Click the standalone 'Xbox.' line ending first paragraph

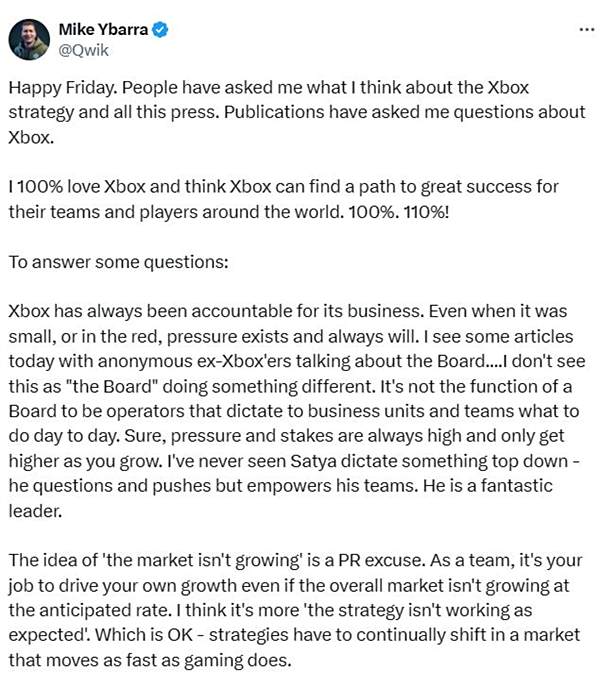tap(31, 138)
